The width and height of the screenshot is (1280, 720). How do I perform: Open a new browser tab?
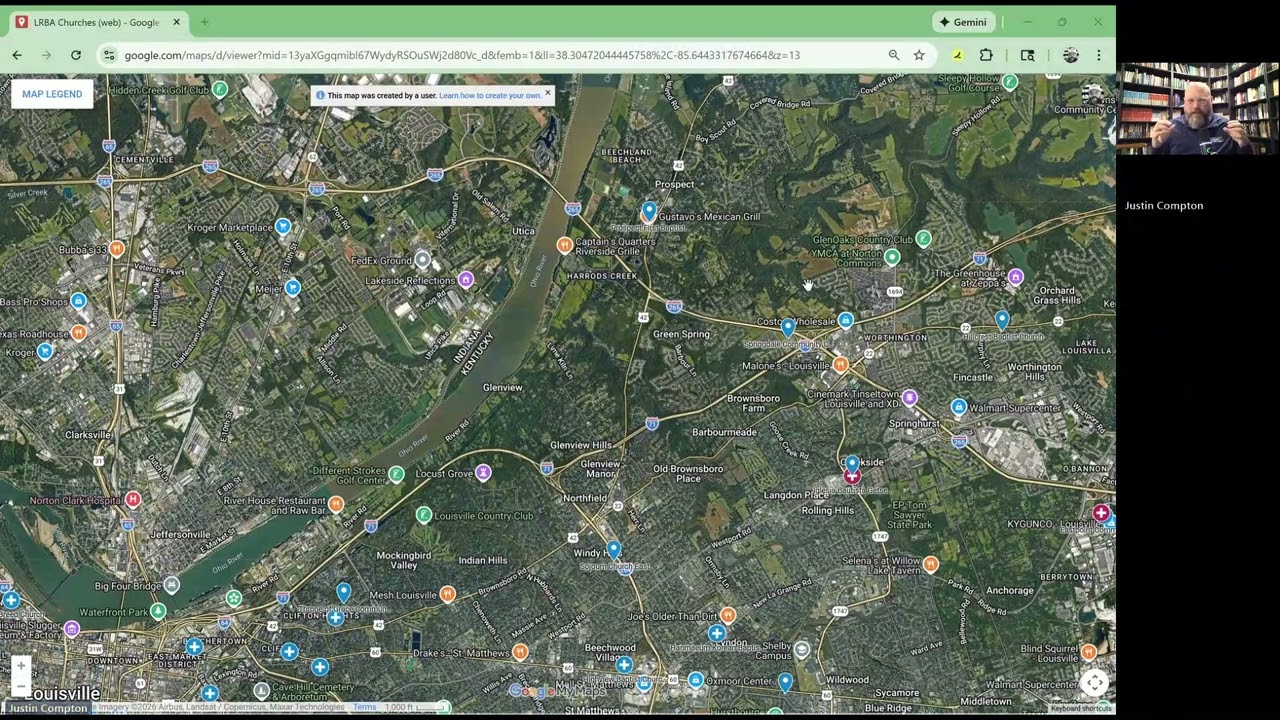pos(204,22)
